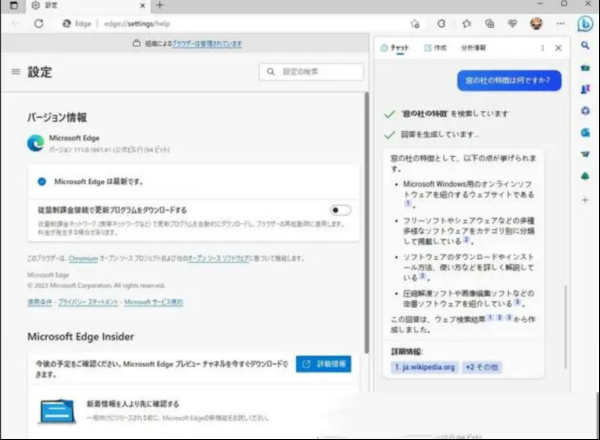The height and width of the screenshot is (440, 600).
Task: Open the settings hamburger menu
Action: coord(16,72)
